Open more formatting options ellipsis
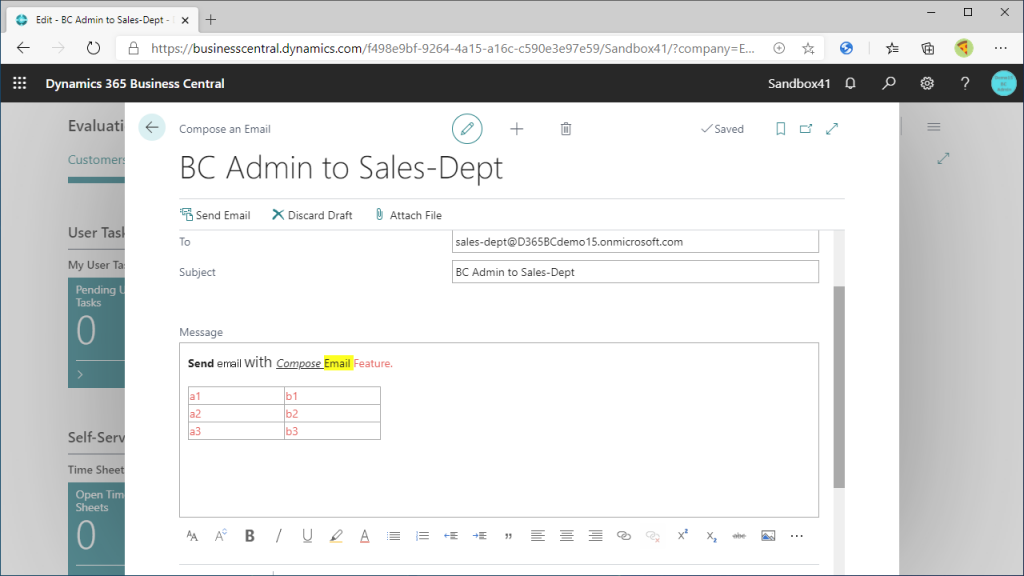The width and height of the screenshot is (1024, 576). 797,536
